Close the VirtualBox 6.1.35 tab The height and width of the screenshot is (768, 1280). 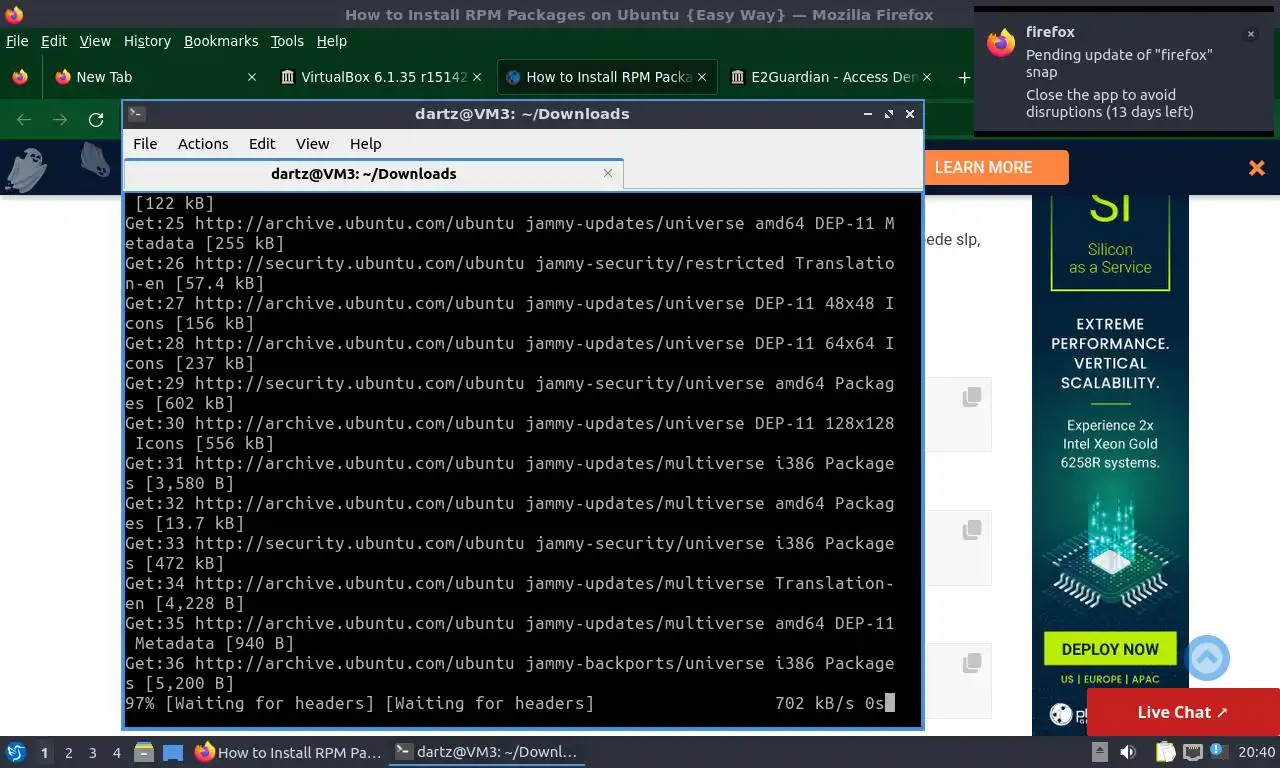pos(477,77)
